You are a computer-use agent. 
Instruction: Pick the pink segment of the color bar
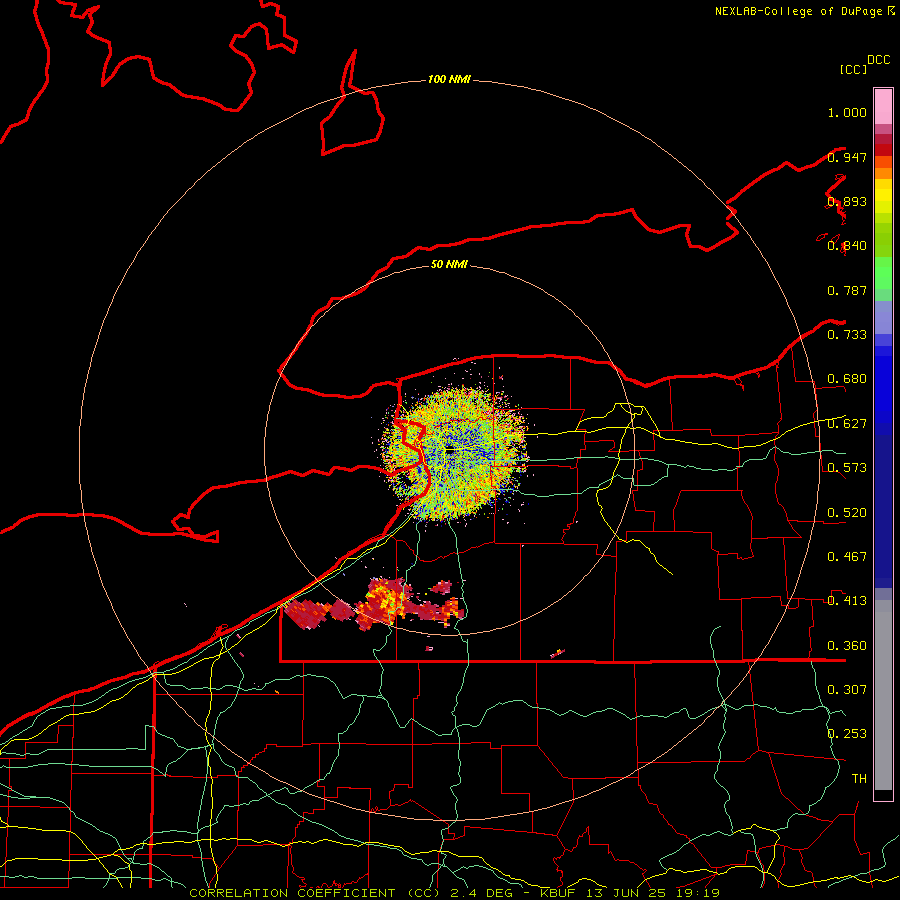(883, 106)
